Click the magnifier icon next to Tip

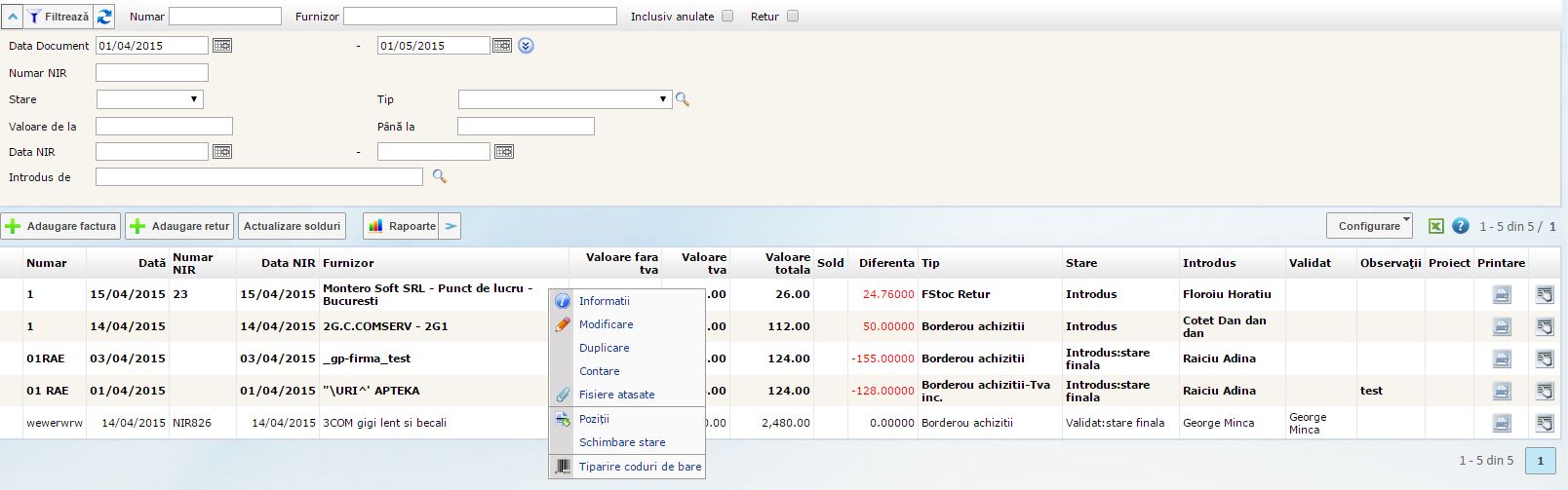[x=683, y=99]
